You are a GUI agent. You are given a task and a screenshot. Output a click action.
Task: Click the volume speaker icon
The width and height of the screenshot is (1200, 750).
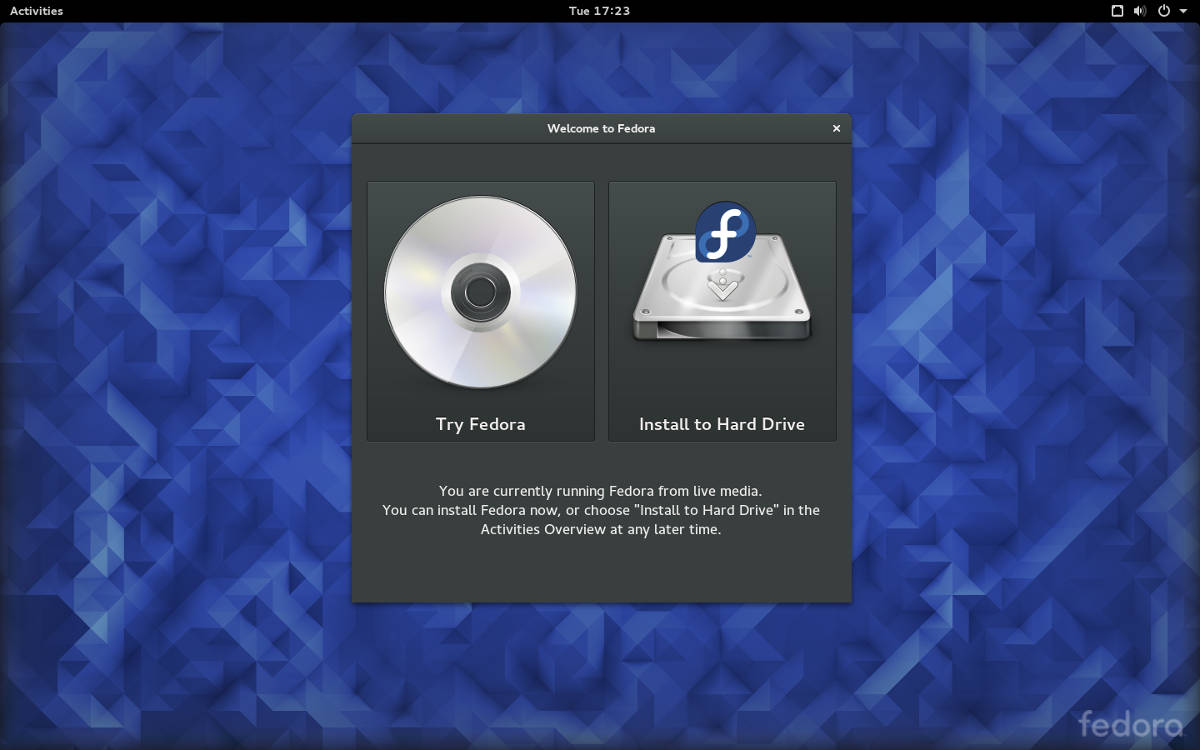[x=1140, y=11]
